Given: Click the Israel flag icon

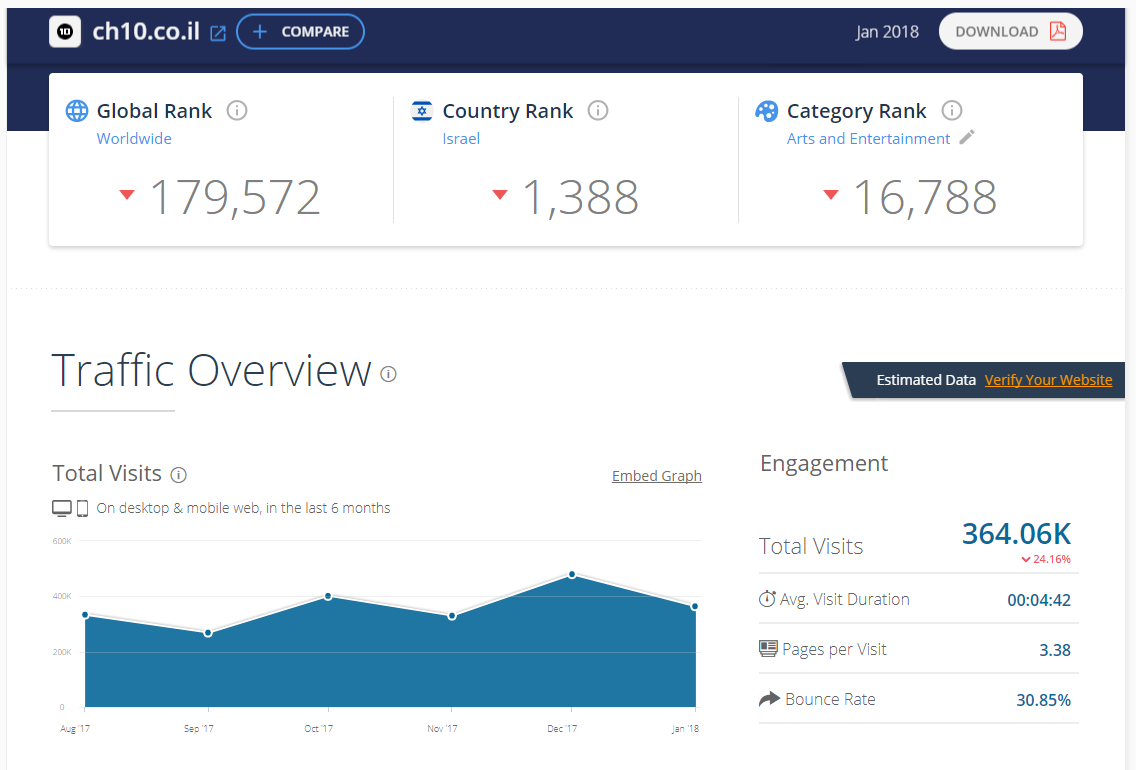Looking at the screenshot, I should point(422,111).
